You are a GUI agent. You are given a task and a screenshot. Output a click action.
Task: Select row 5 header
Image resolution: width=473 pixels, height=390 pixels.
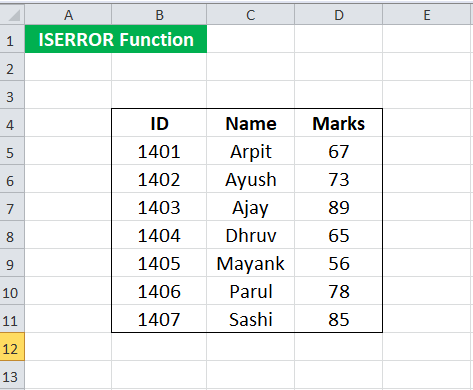tap(12, 151)
